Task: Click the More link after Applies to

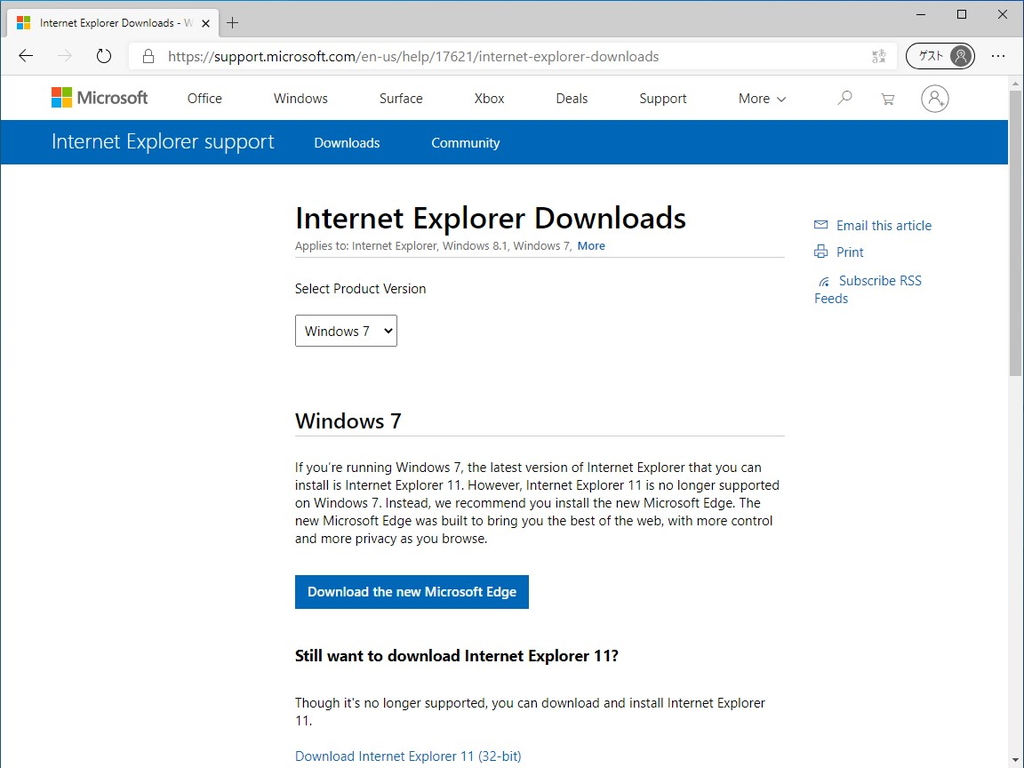Action: (x=591, y=245)
